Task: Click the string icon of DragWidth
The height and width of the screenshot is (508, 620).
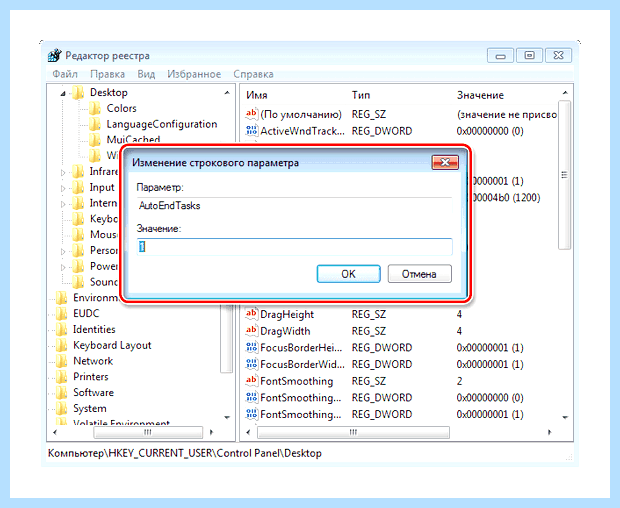Action: 251,330
